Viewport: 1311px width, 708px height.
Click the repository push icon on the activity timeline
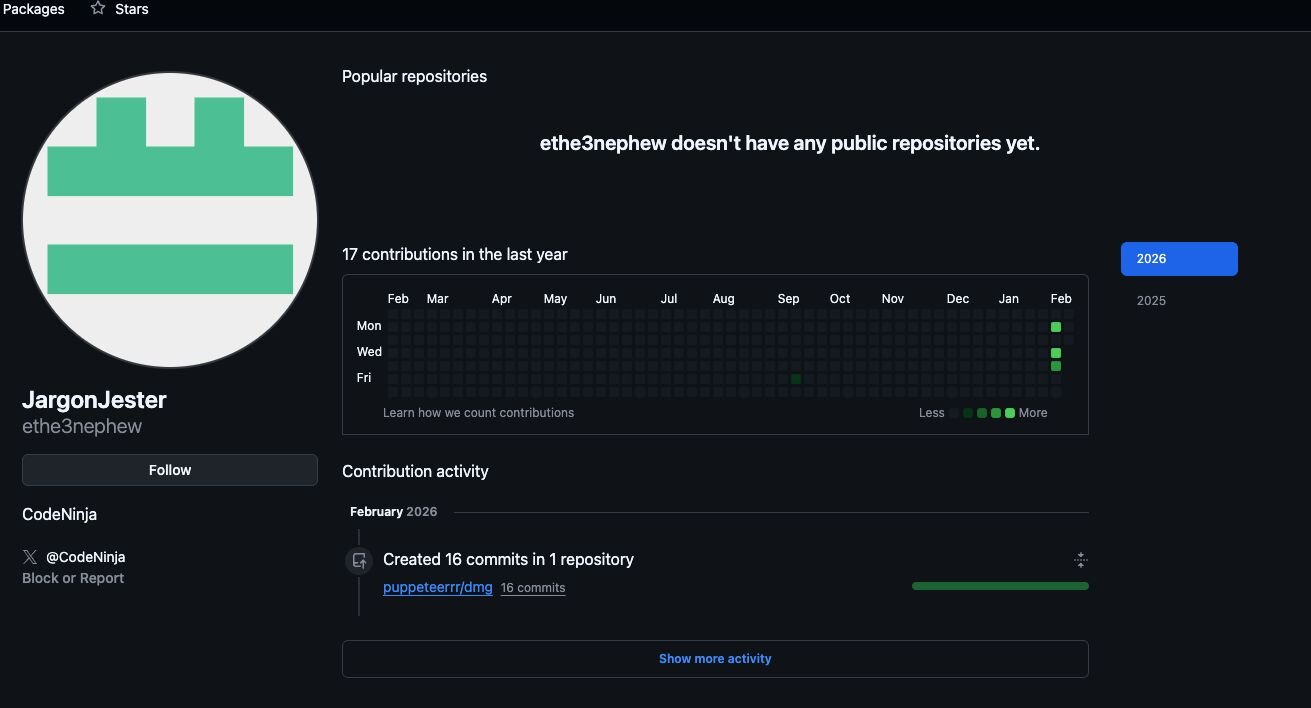359,561
